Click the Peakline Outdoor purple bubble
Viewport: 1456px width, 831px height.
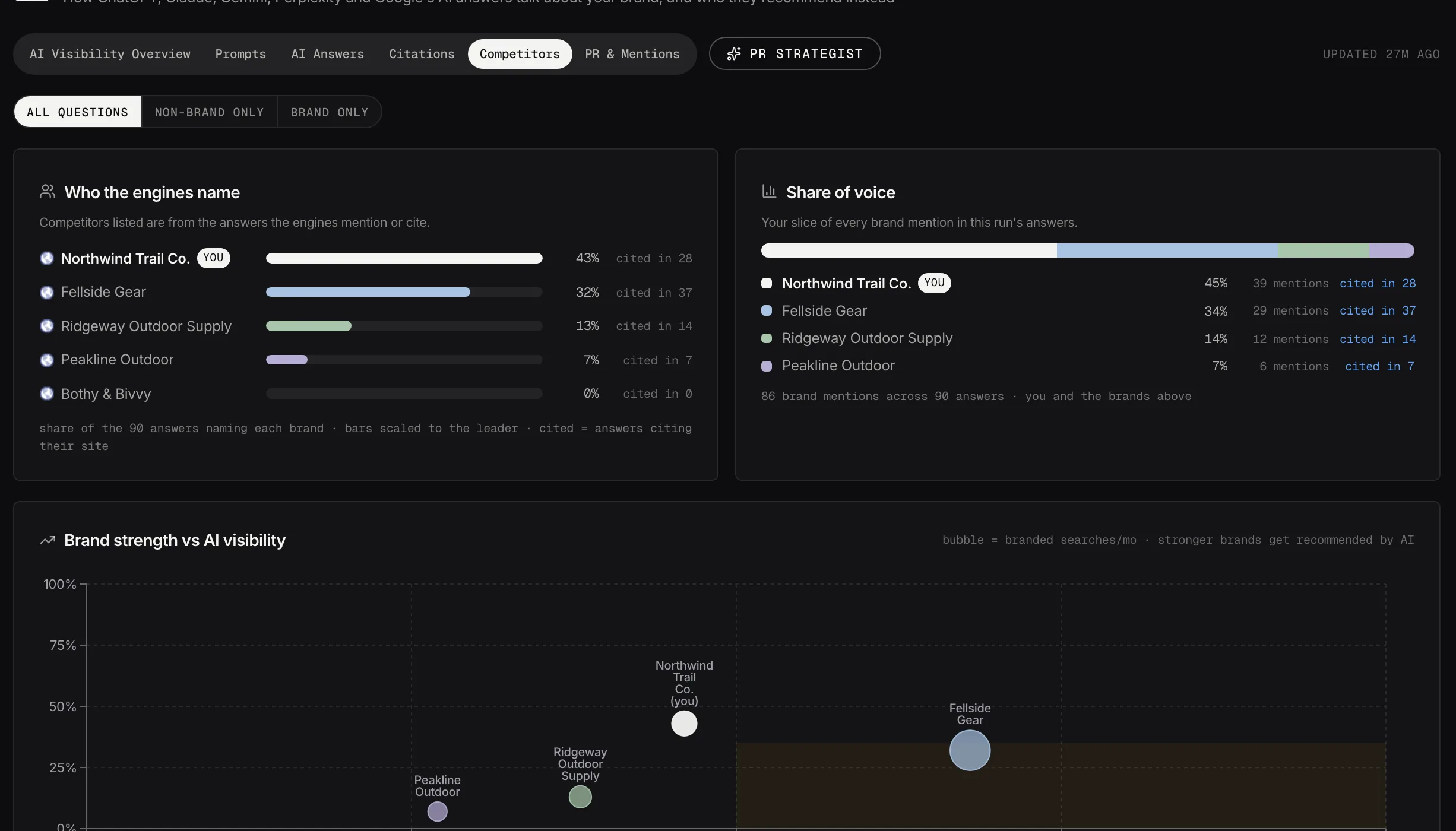point(437,811)
